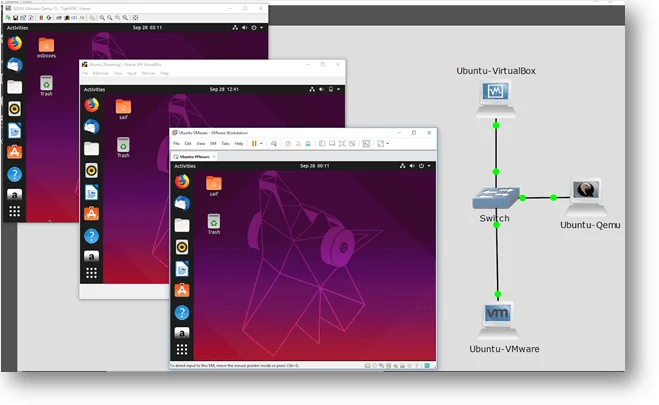The height and width of the screenshot is (405, 659).
Task: Click the network icon in VMware Ubuntu top bar
Action: (x=403, y=166)
